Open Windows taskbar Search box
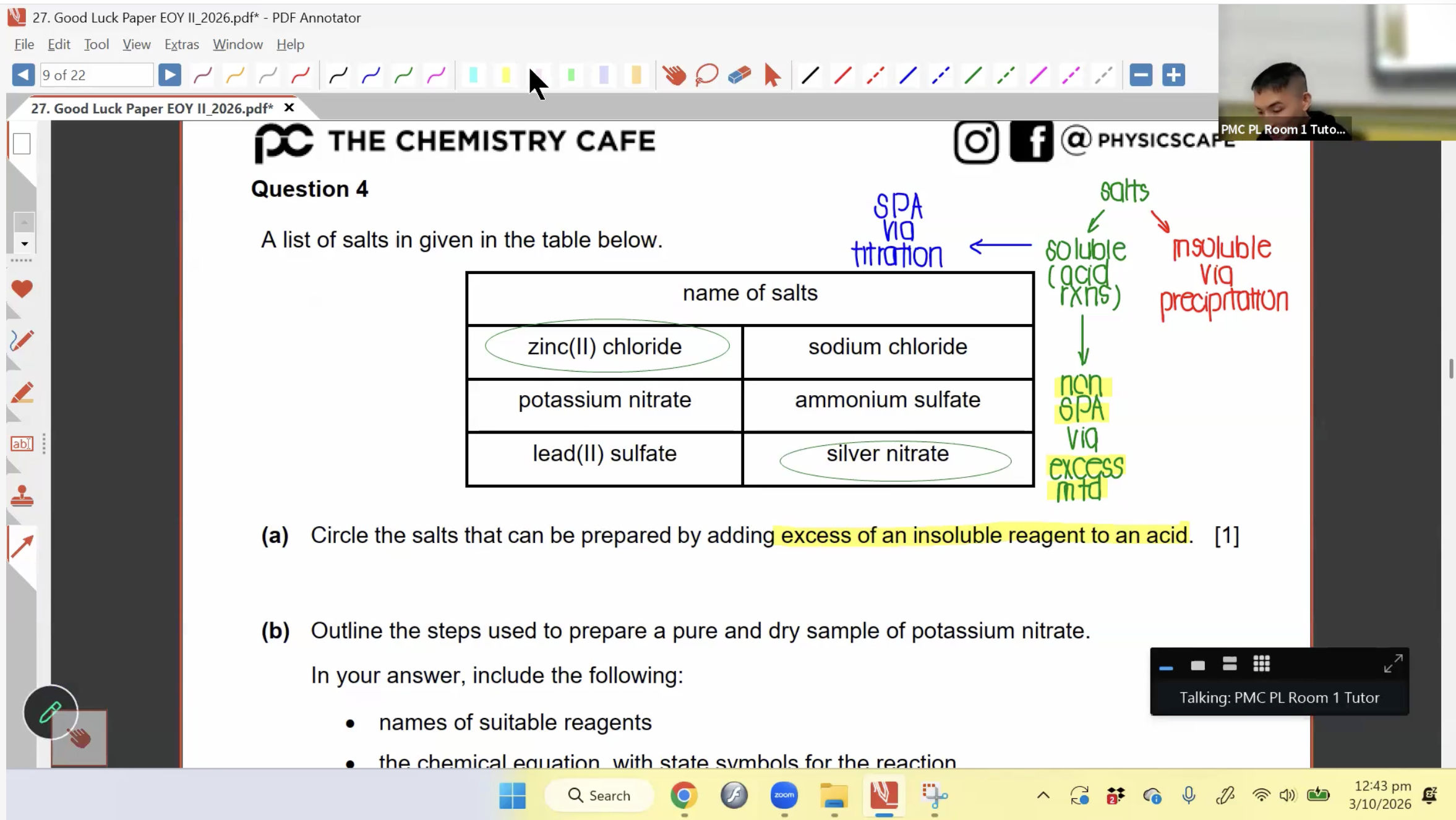 pyautogui.click(x=599, y=795)
